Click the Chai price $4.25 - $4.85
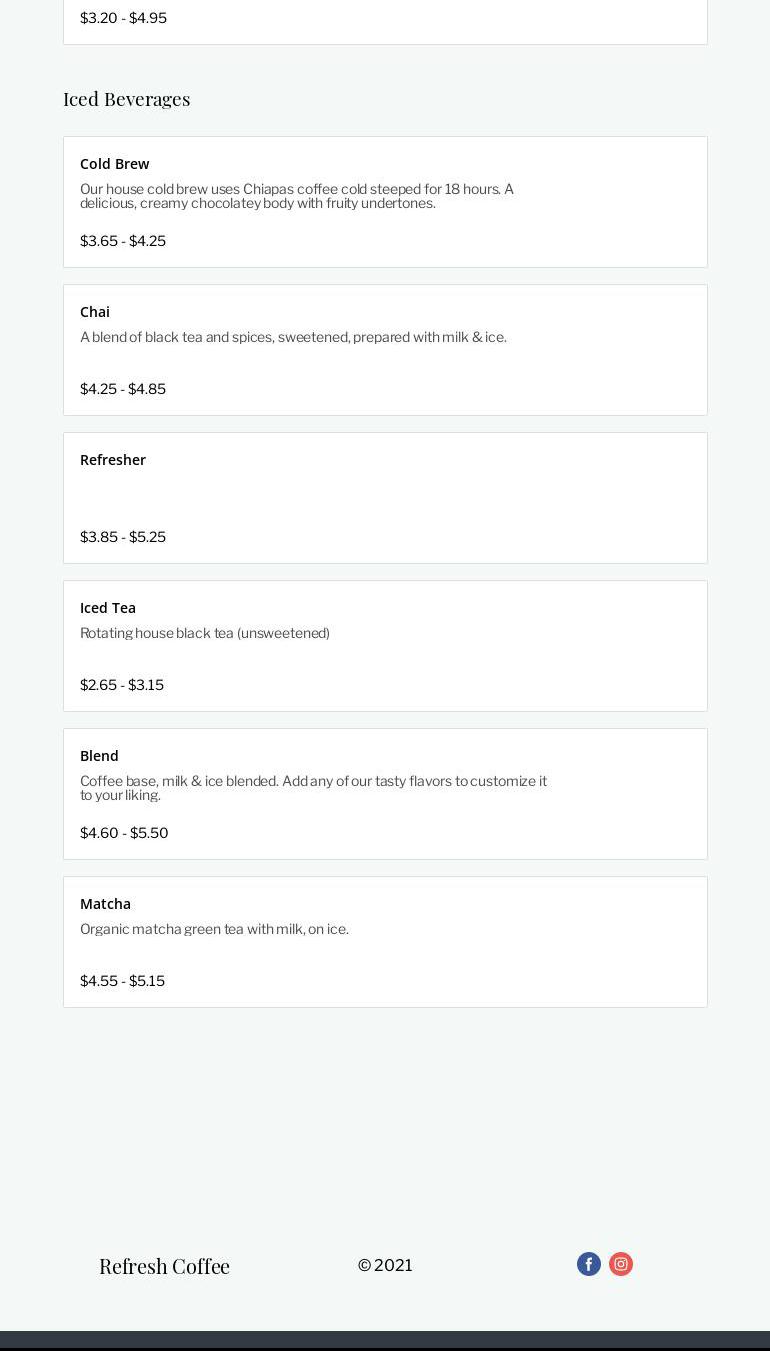This screenshot has height=1351, width=770. click(123, 389)
